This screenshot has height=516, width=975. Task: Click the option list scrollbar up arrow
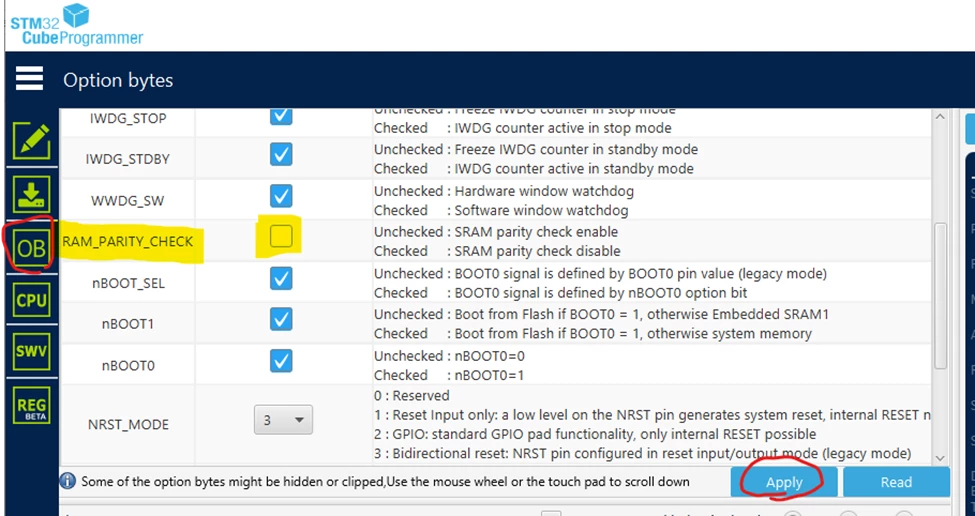tap(940, 117)
